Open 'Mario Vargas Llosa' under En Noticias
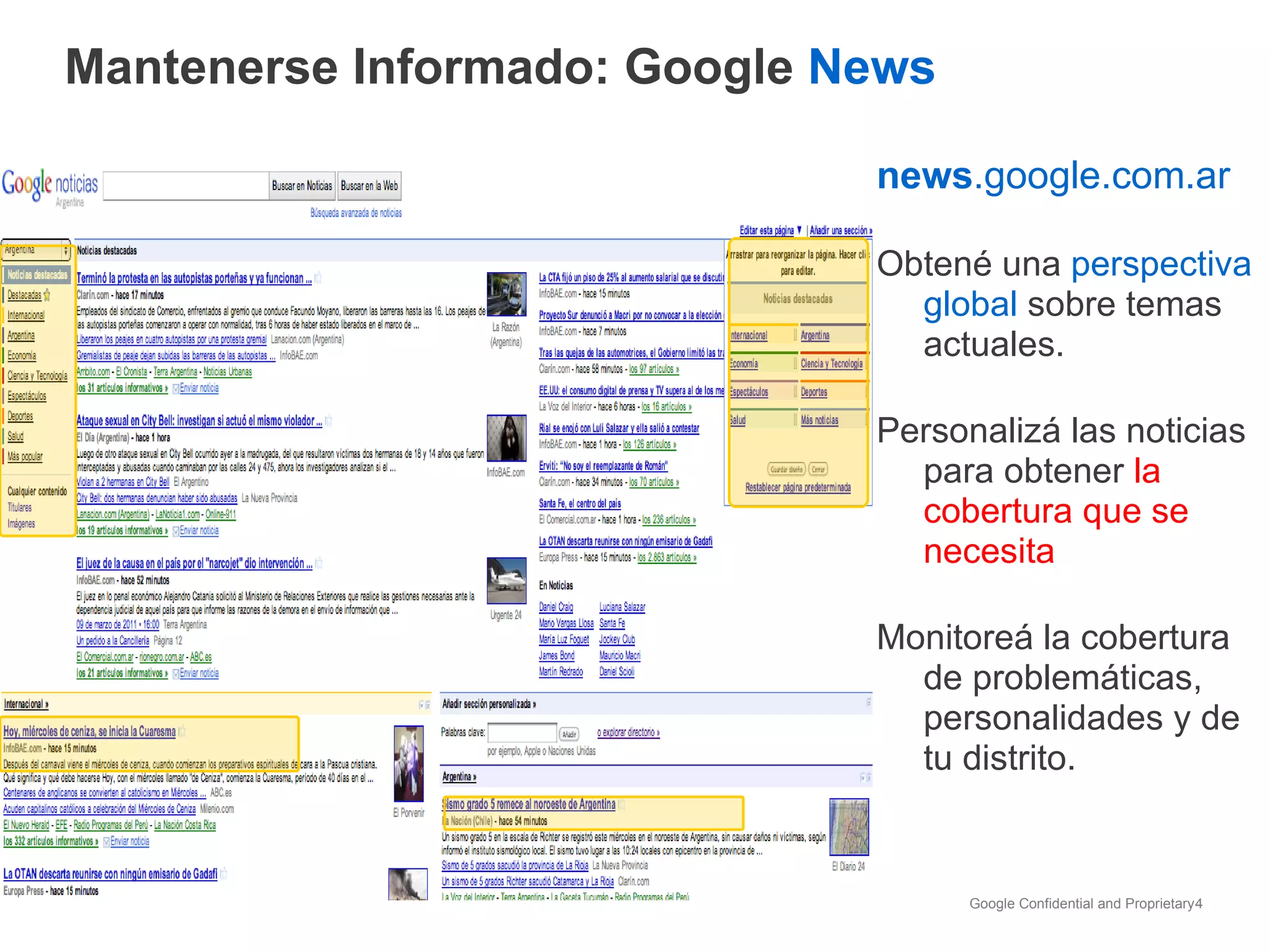 coord(566,624)
